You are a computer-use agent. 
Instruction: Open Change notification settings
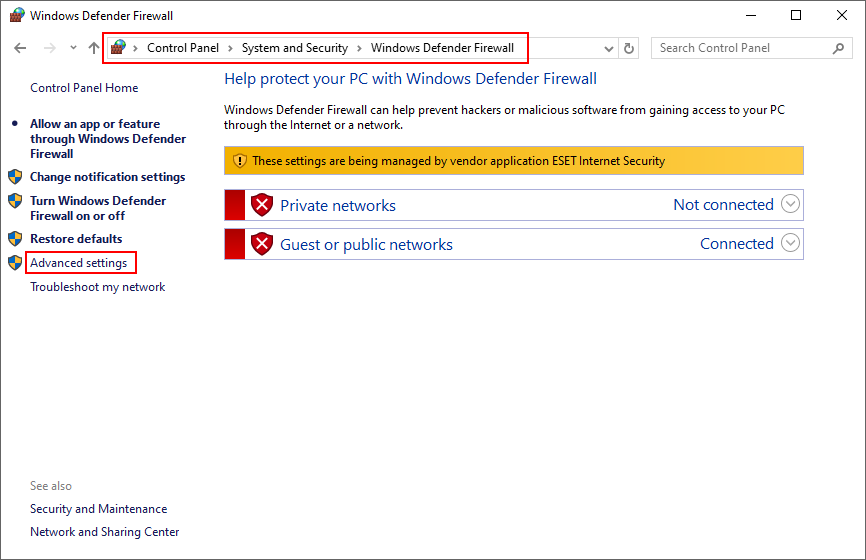pos(108,177)
